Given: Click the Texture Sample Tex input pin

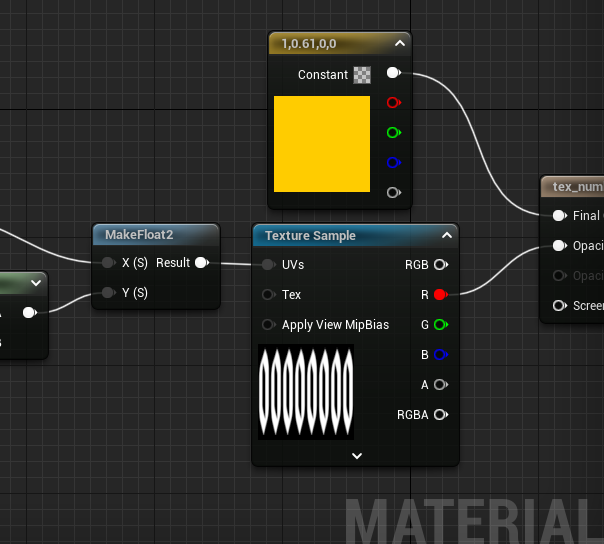Looking at the screenshot, I should pos(268,295).
